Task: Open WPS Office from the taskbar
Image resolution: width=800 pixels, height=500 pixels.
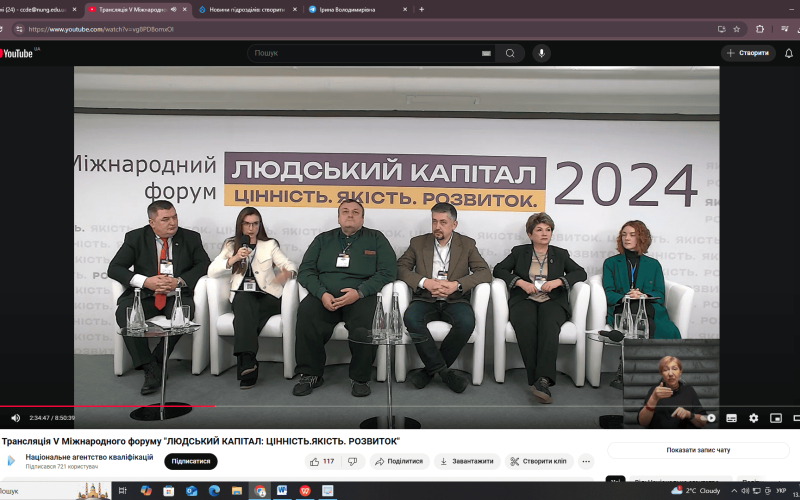Action: pos(305,491)
